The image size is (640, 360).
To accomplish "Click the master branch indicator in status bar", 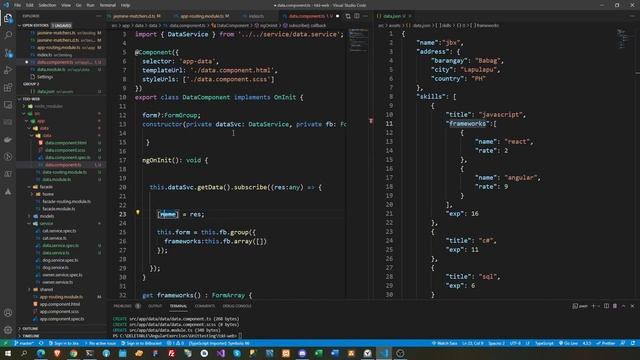I will 24,343.
